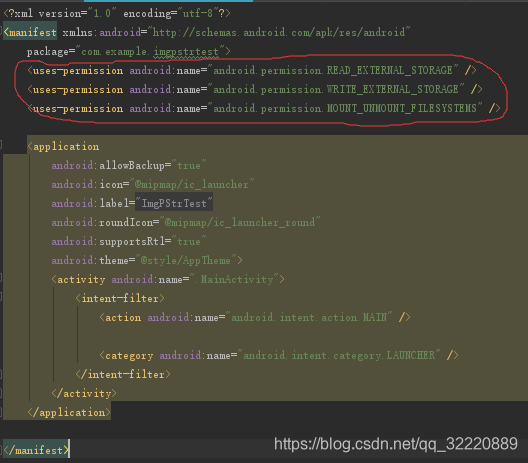Image resolution: width=528 pixels, height=463 pixels.
Task: Click the android:supportsRtl attribute
Action: coord(108,241)
